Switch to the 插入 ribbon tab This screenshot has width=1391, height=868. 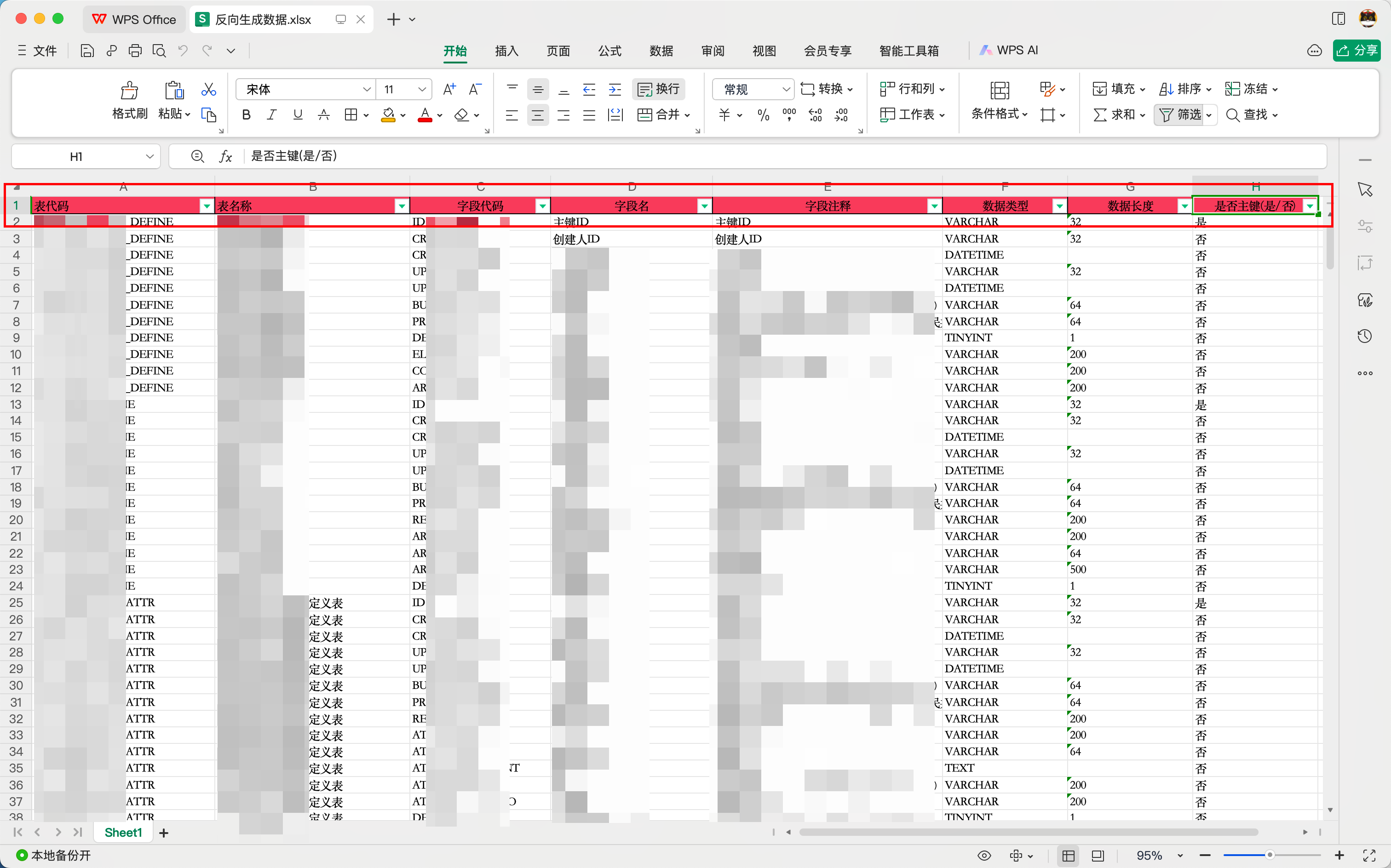[x=506, y=51]
